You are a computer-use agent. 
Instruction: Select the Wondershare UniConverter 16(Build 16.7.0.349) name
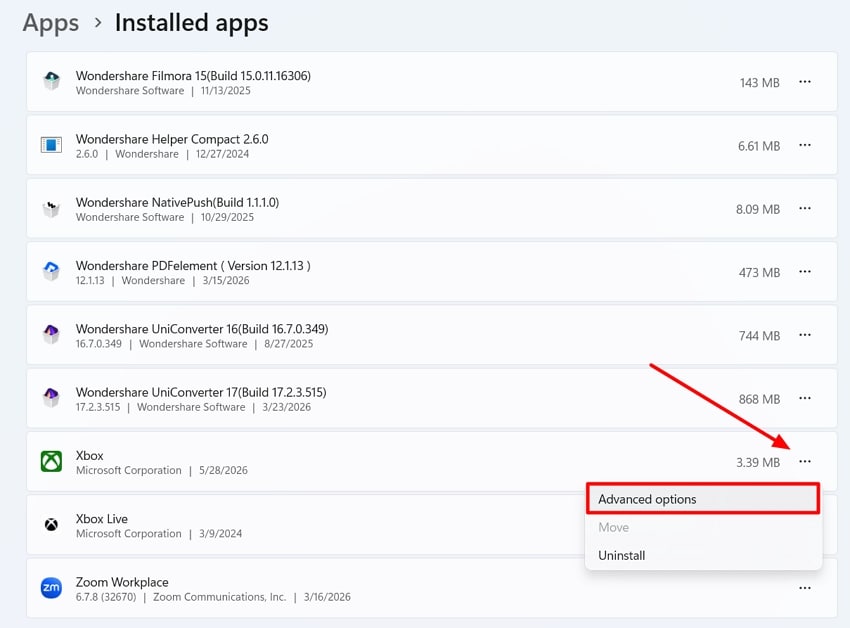pos(202,329)
